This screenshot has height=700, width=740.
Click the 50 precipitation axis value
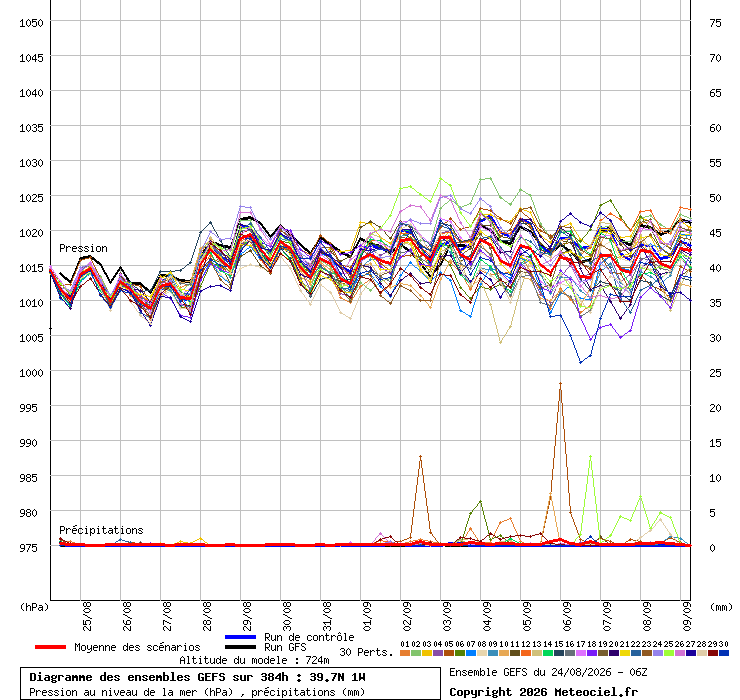[715, 198]
